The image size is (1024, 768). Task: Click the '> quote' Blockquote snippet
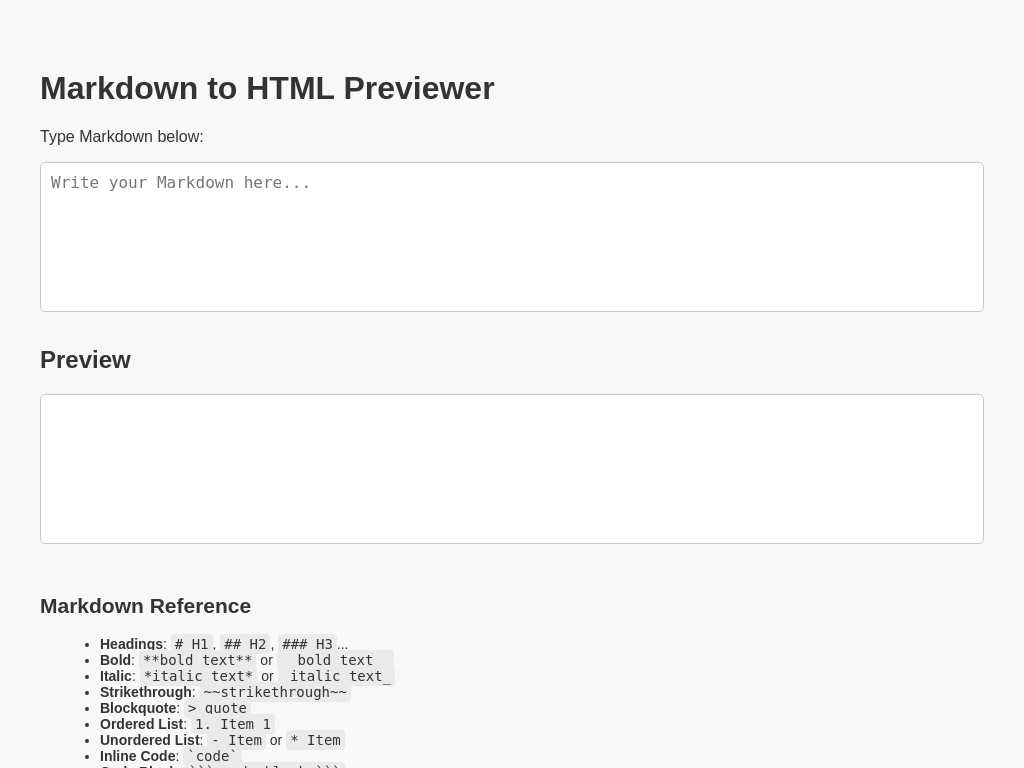click(216, 708)
